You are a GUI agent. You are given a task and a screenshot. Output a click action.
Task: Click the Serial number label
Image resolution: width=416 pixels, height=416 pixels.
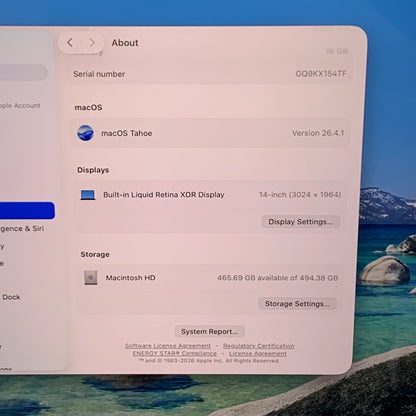click(x=99, y=74)
